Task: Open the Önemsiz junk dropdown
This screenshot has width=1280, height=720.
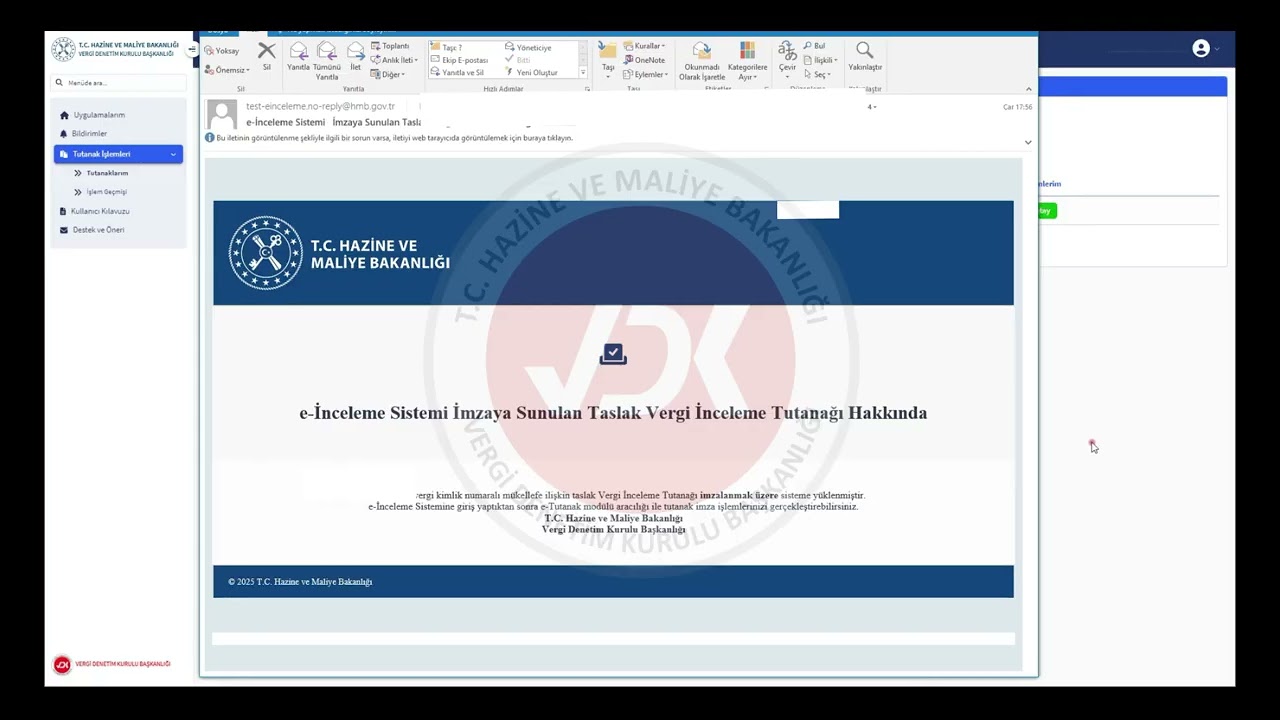Action: [226, 70]
